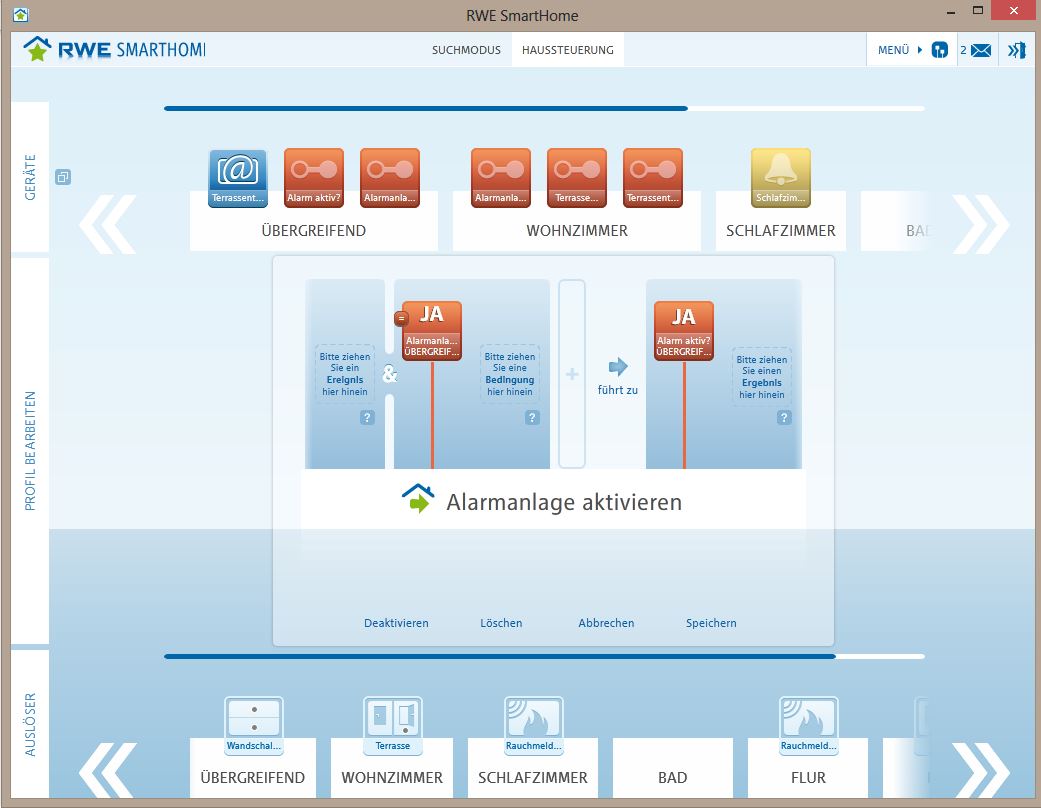Image resolution: width=1041 pixels, height=808 pixels.
Task: Click the Ergebnis drop zone placeholder
Action: coord(761,376)
